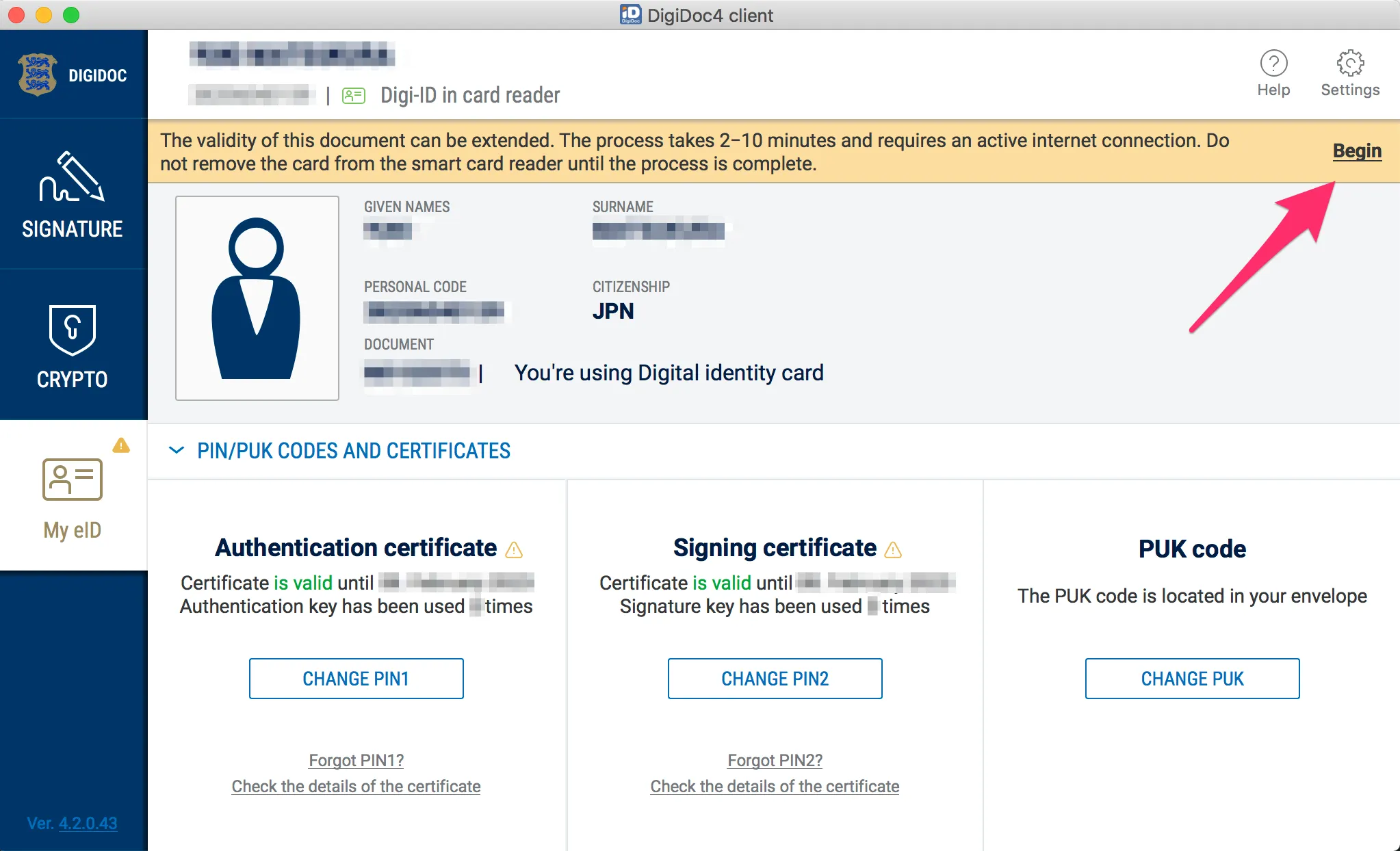
Task: Click the Signing certificate warning triangle
Action: tap(893, 549)
